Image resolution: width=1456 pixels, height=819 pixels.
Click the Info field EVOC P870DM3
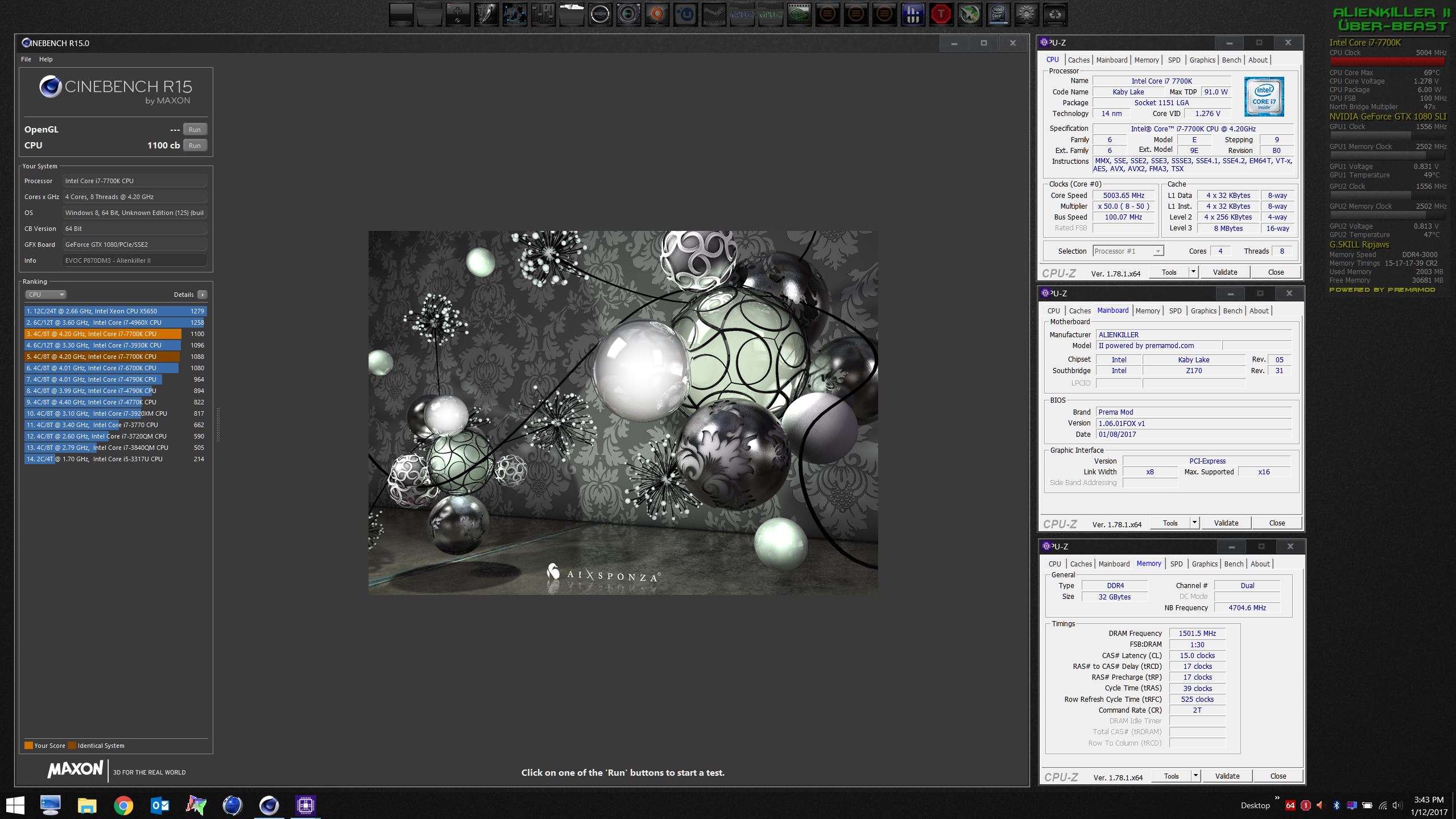point(134,260)
